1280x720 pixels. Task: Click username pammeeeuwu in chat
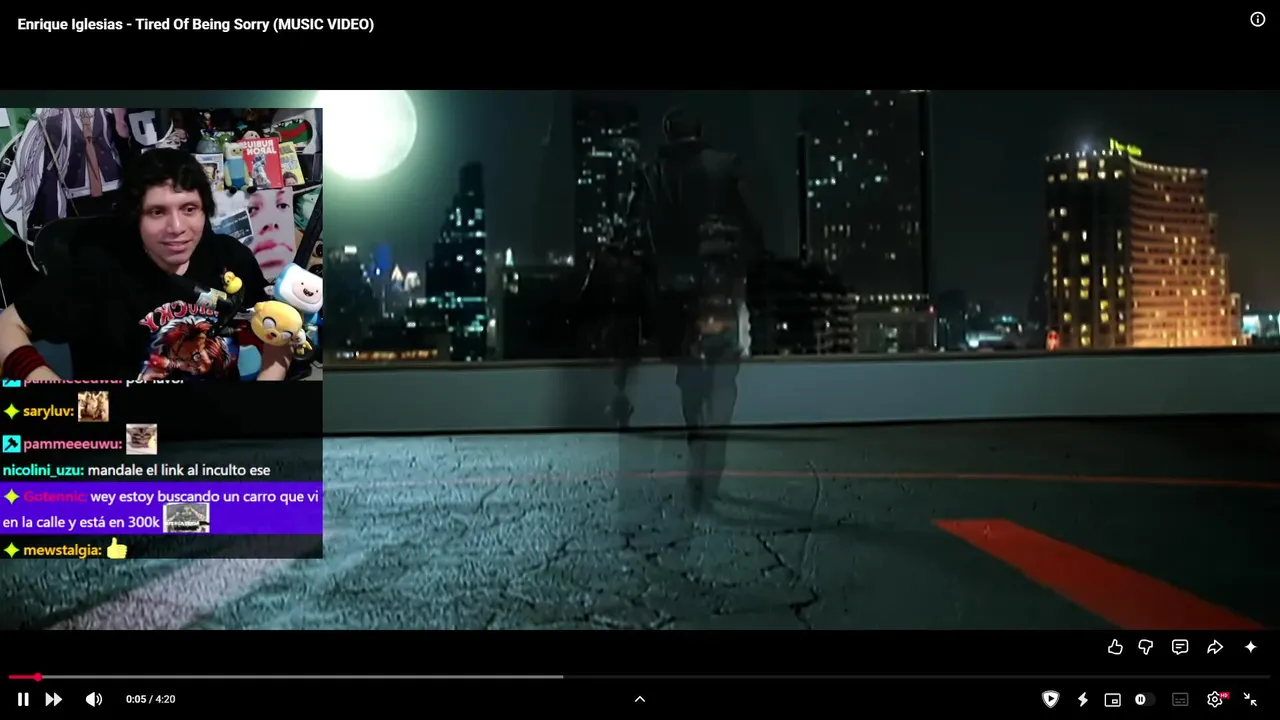pyautogui.click(x=72, y=444)
